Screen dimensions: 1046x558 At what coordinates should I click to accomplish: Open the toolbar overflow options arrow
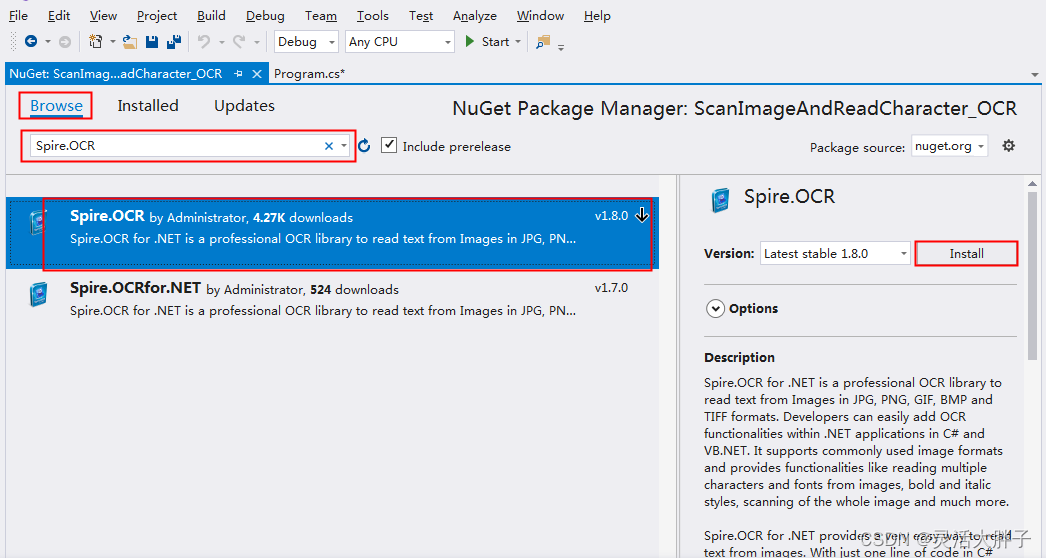(x=561, y=47)
